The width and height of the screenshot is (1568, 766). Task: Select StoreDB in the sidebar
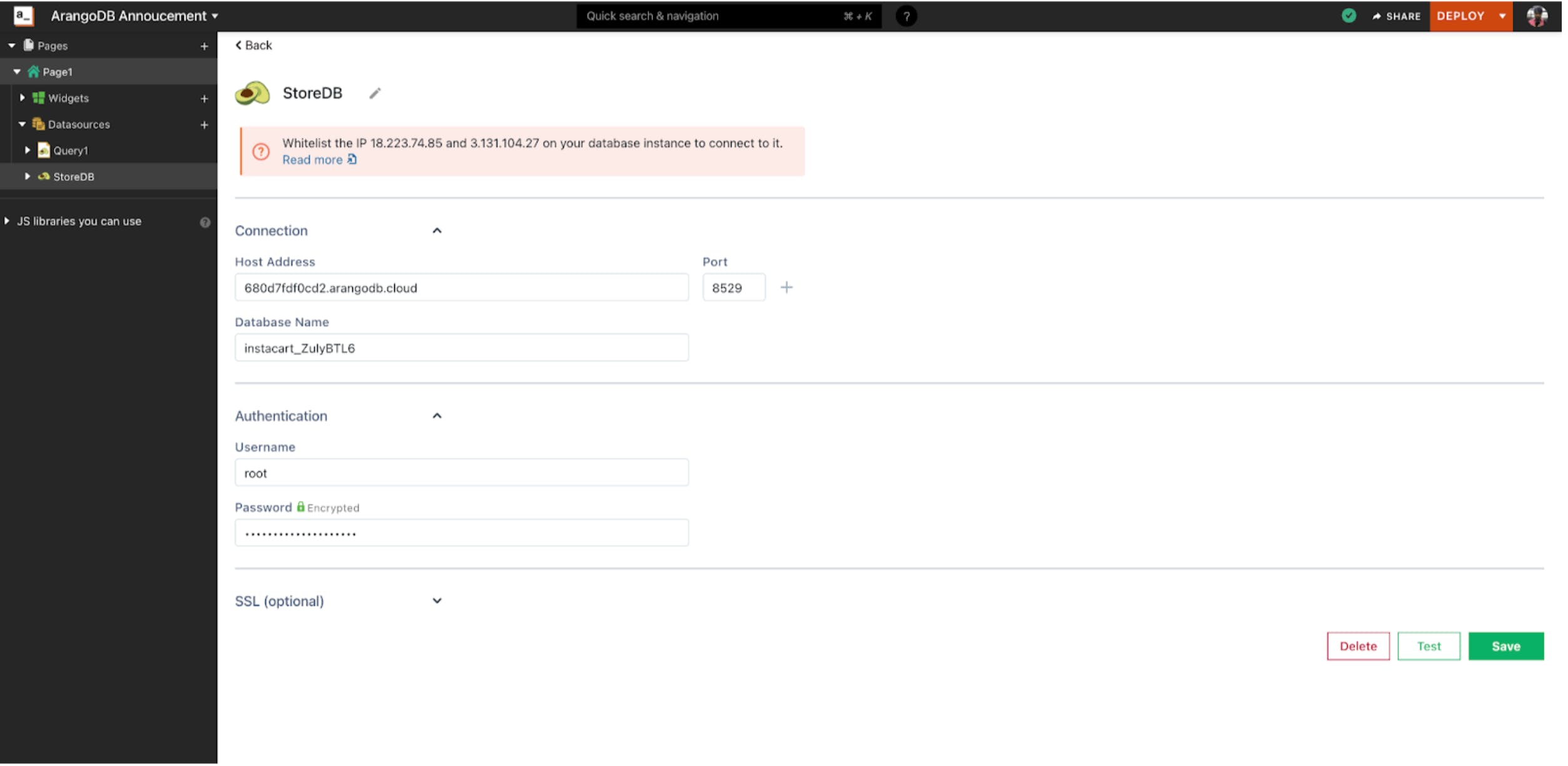pos(74,177)
